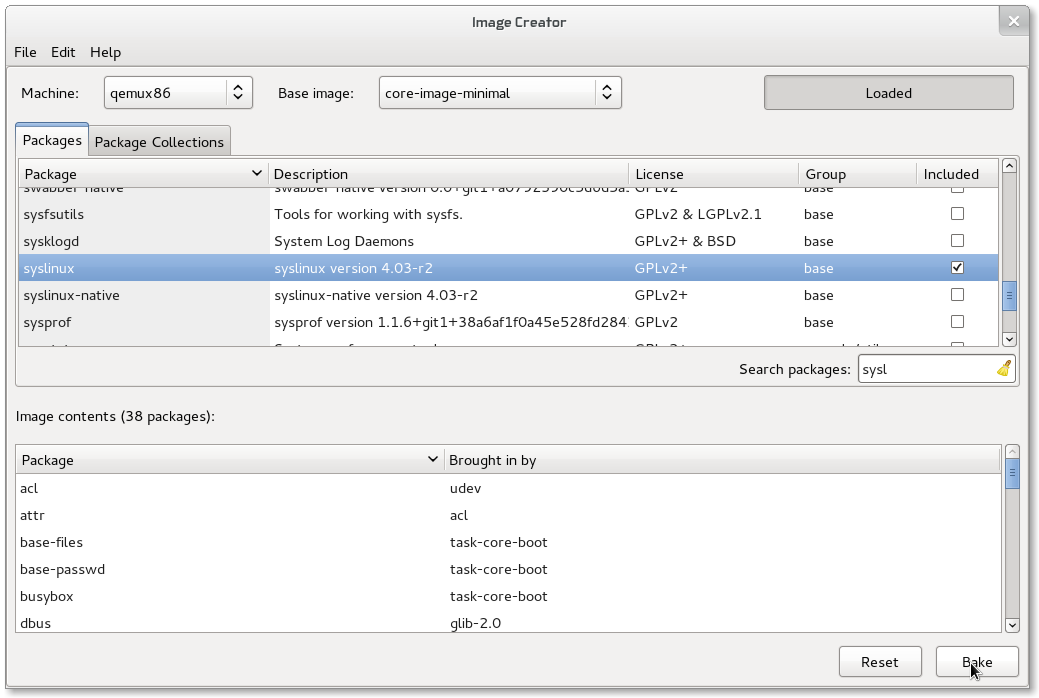This screenshot has width=1039, height=698.
Task: Enable the syslinux-native package checkbox
Action: point(957,295)
